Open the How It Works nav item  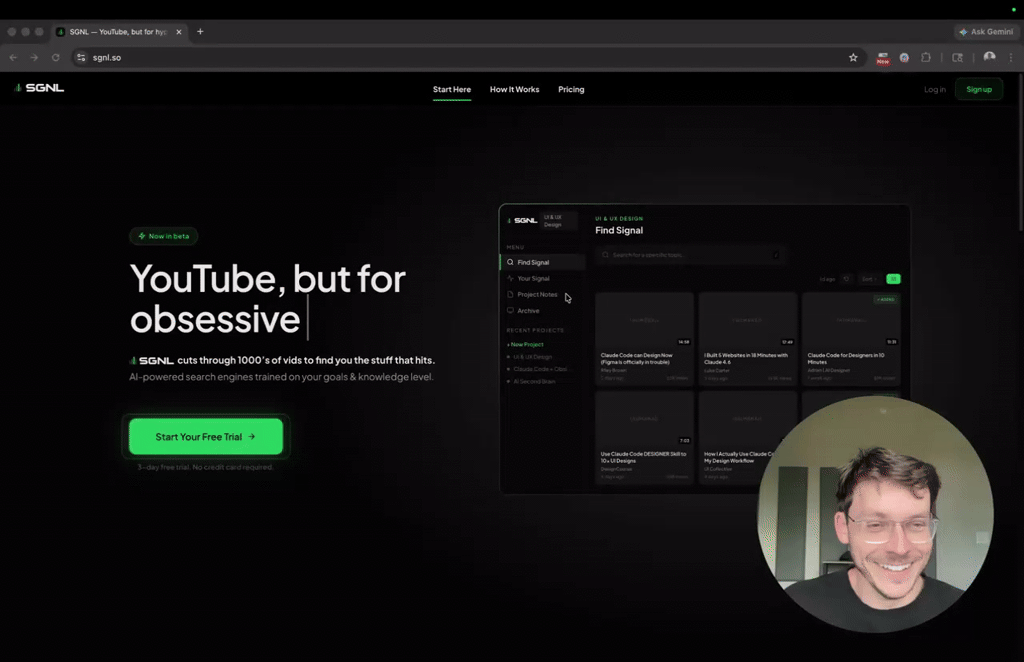pyautogui.click(x=515, y=89)
